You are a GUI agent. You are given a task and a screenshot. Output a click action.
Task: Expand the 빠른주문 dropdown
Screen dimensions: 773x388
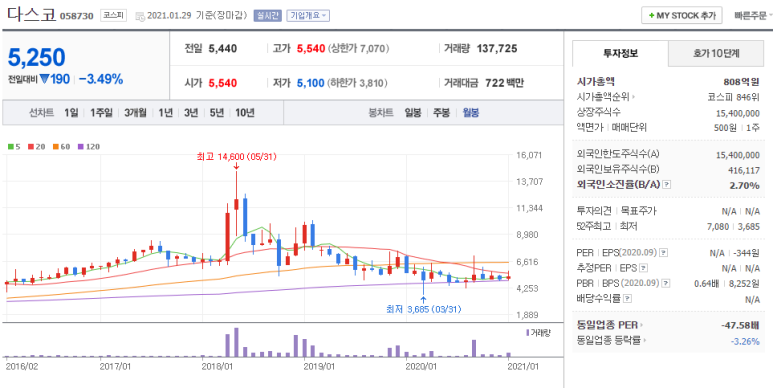[x=753, y=16]
